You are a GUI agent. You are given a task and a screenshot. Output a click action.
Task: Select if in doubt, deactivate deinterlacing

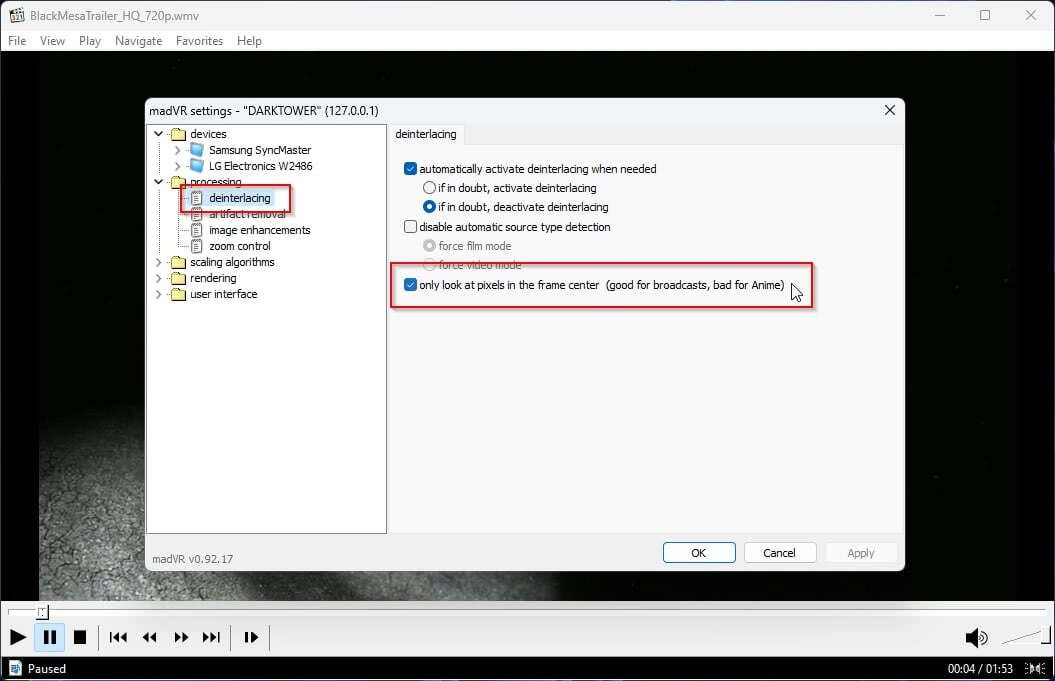point(429,207)
